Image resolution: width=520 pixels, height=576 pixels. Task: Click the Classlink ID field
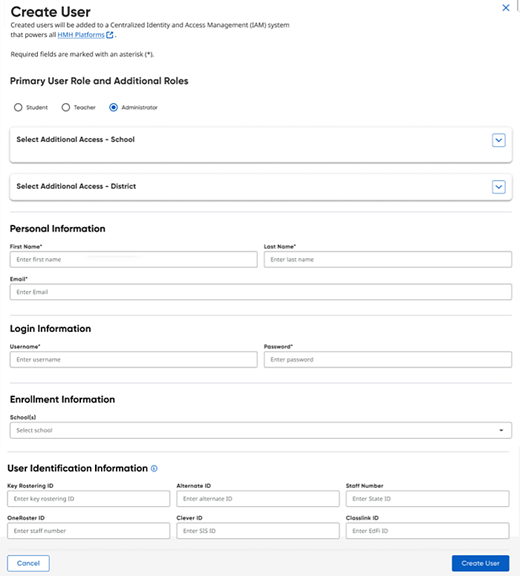click(427, 531)
